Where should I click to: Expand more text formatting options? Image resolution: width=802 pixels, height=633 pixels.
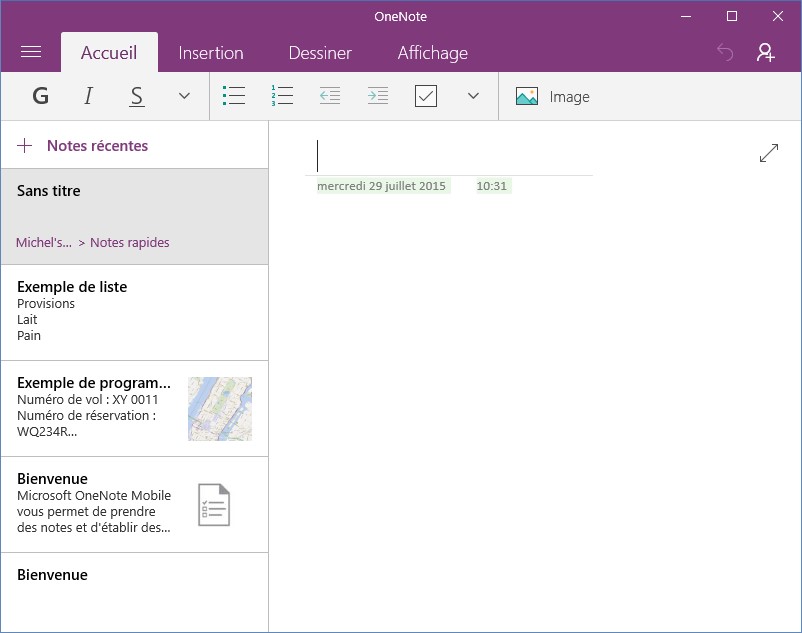click(x=184, y=96)
